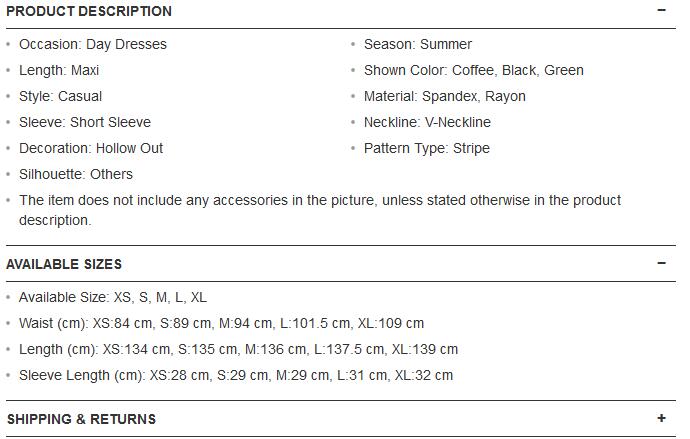Select the Material: Spandex, Rayon entry
The width and height of the screenshot is (690, 439).
[x=445, y=96]
